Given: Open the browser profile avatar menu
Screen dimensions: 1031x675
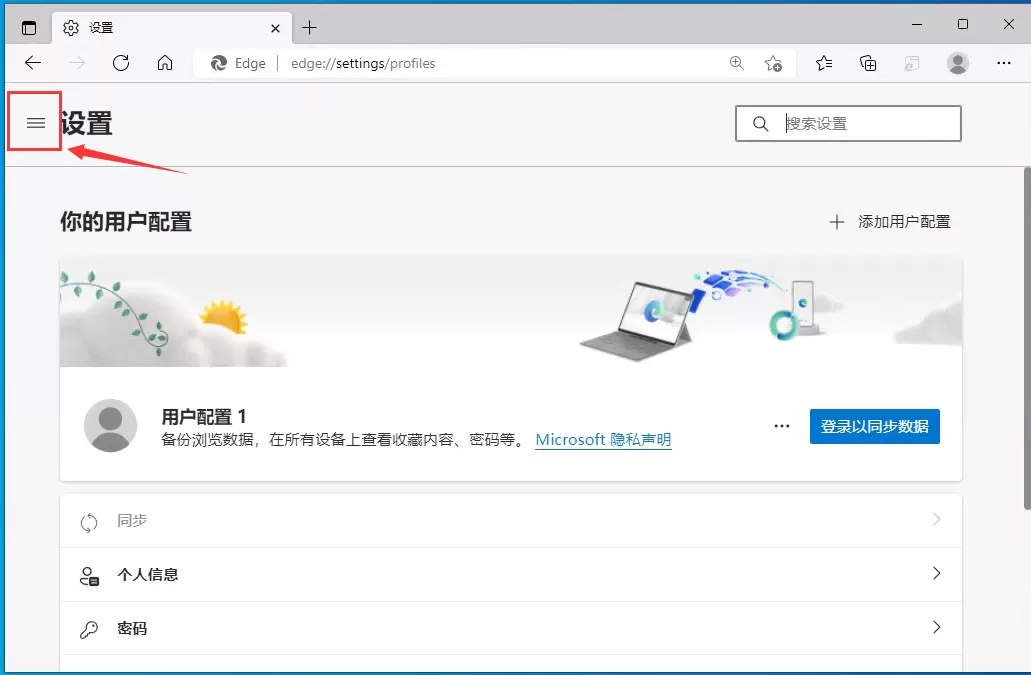Looking at the screenshot, I should click(x=956, y=63).
